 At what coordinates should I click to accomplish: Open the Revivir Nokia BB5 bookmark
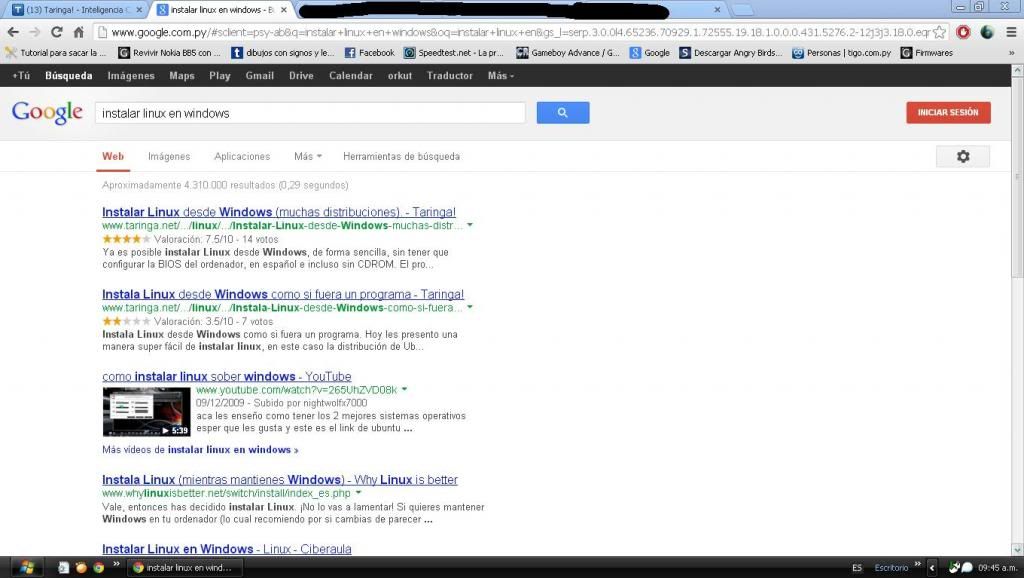coord(169,53)
